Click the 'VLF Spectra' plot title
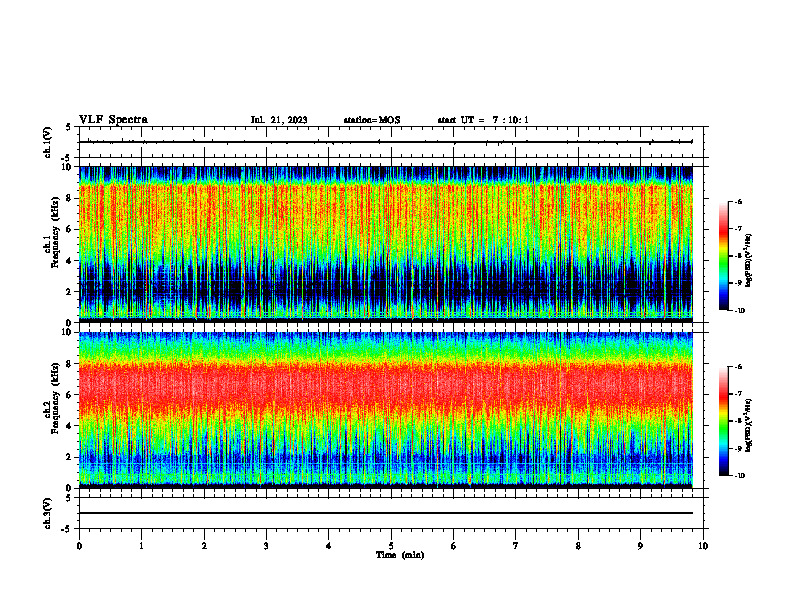 (x=113, y=120)
